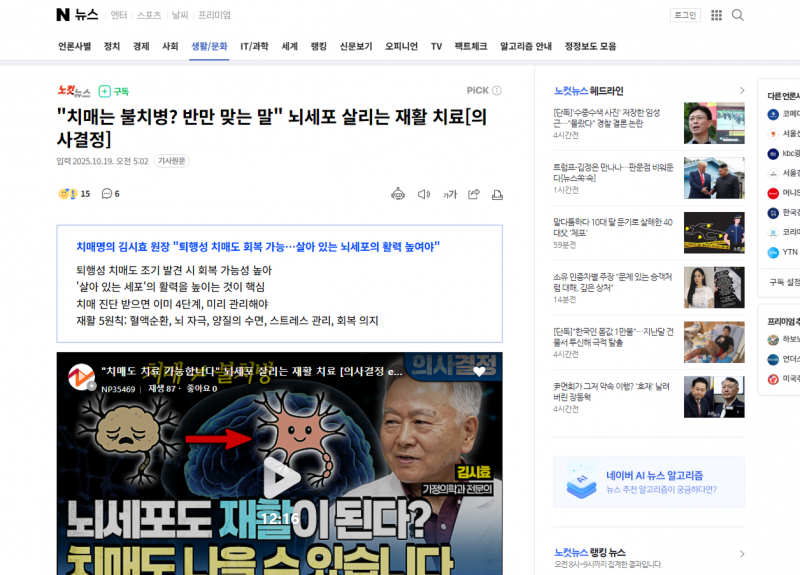Screen dimensions: 800x575
Task: Listen to article with speaker icon
Action: point(423,194)
